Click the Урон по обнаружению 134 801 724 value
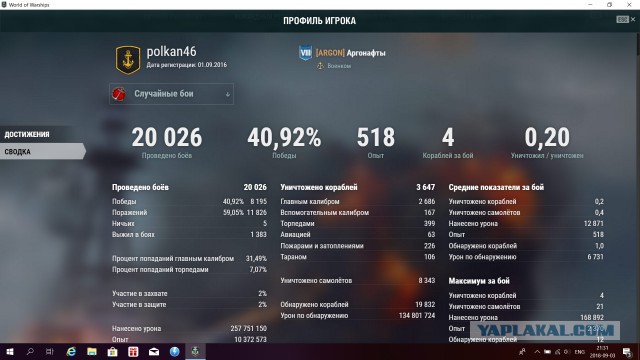 point(417,316)
